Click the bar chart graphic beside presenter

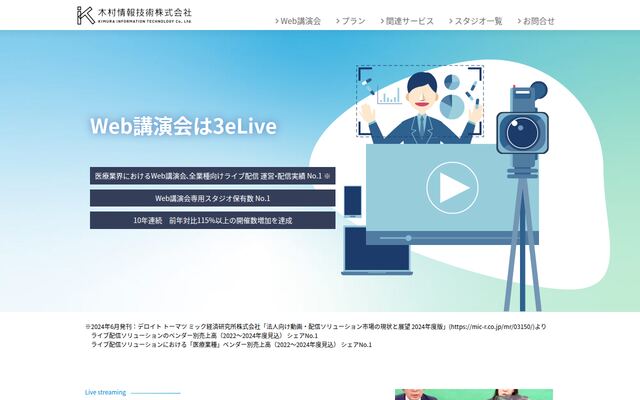tap(389, 95)
